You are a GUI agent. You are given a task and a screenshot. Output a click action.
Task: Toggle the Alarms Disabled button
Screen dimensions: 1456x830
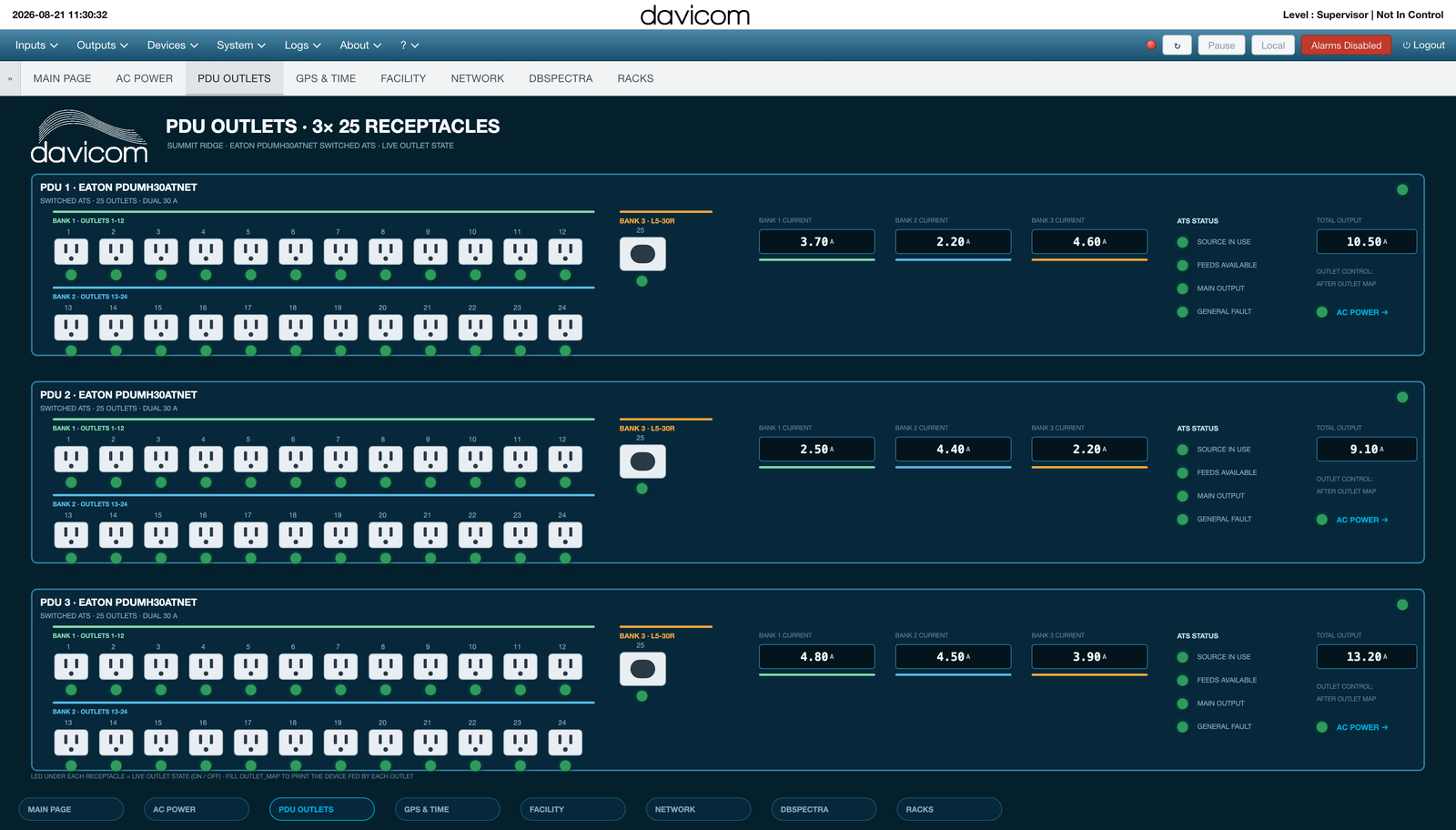tap(1346, 46)
